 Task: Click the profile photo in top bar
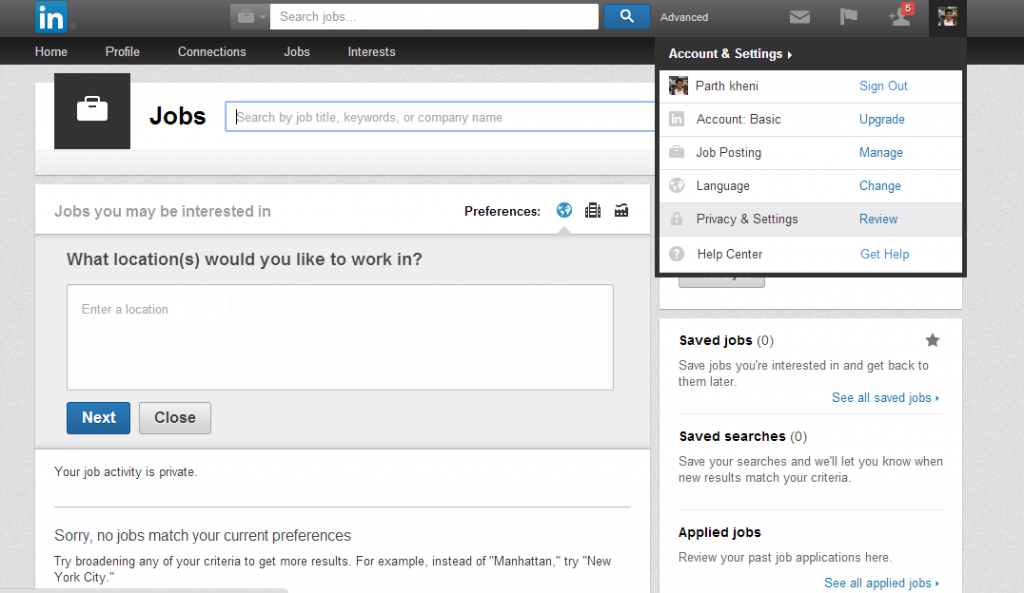coord(947,17)
